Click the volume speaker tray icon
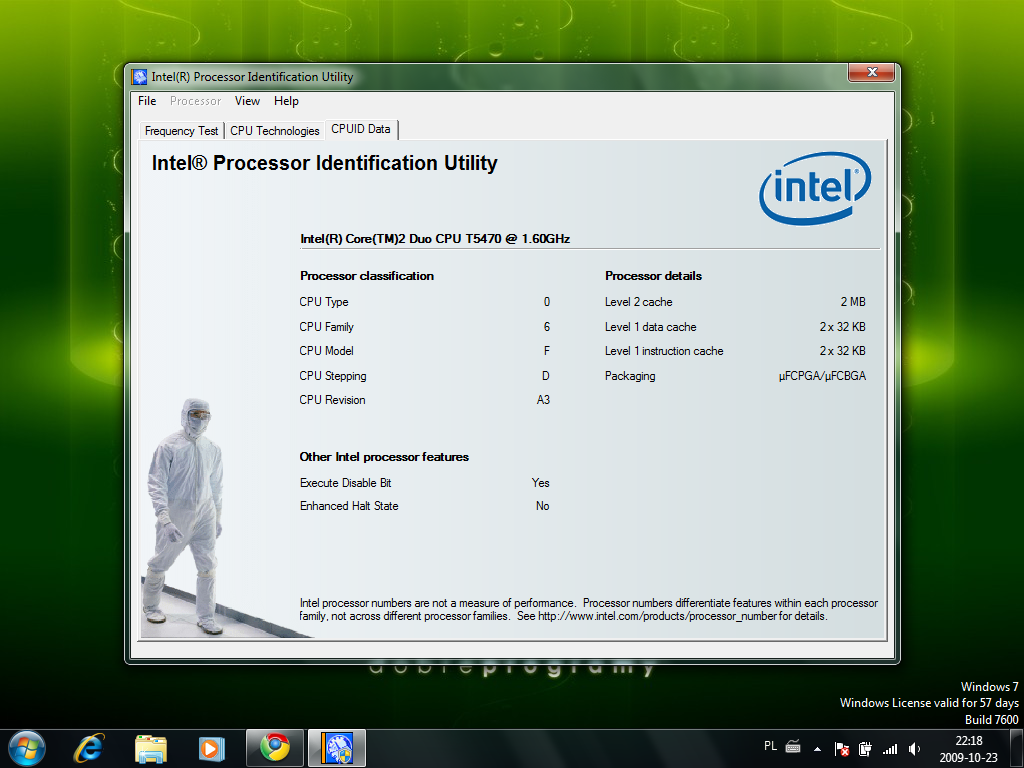Screen dimensions: 1024x768 tap(914, 748)
